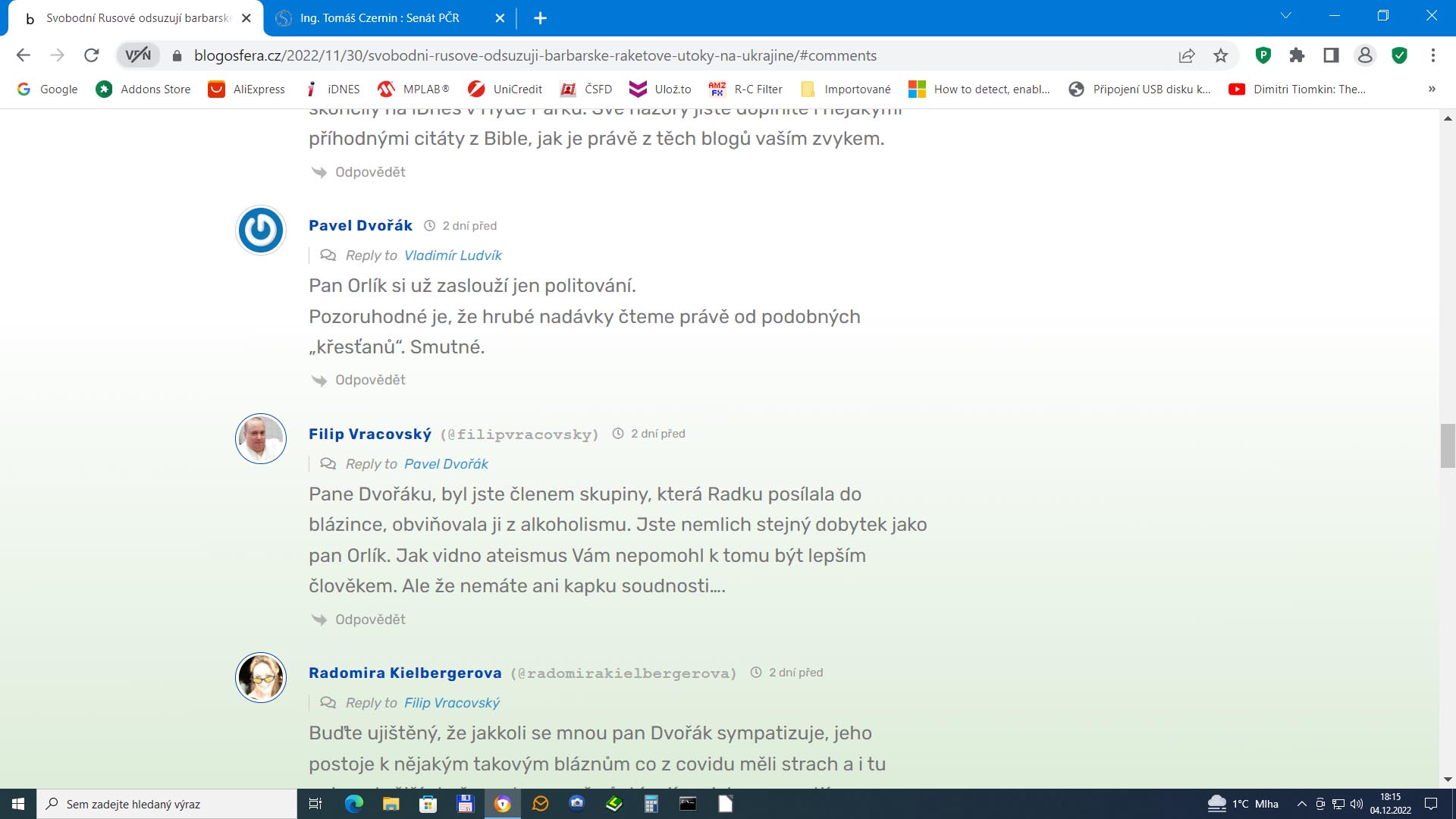Expand the hidden bookmarks chevron
Viewport: 1456px width, 819px height.
(x=1432, y=89)
